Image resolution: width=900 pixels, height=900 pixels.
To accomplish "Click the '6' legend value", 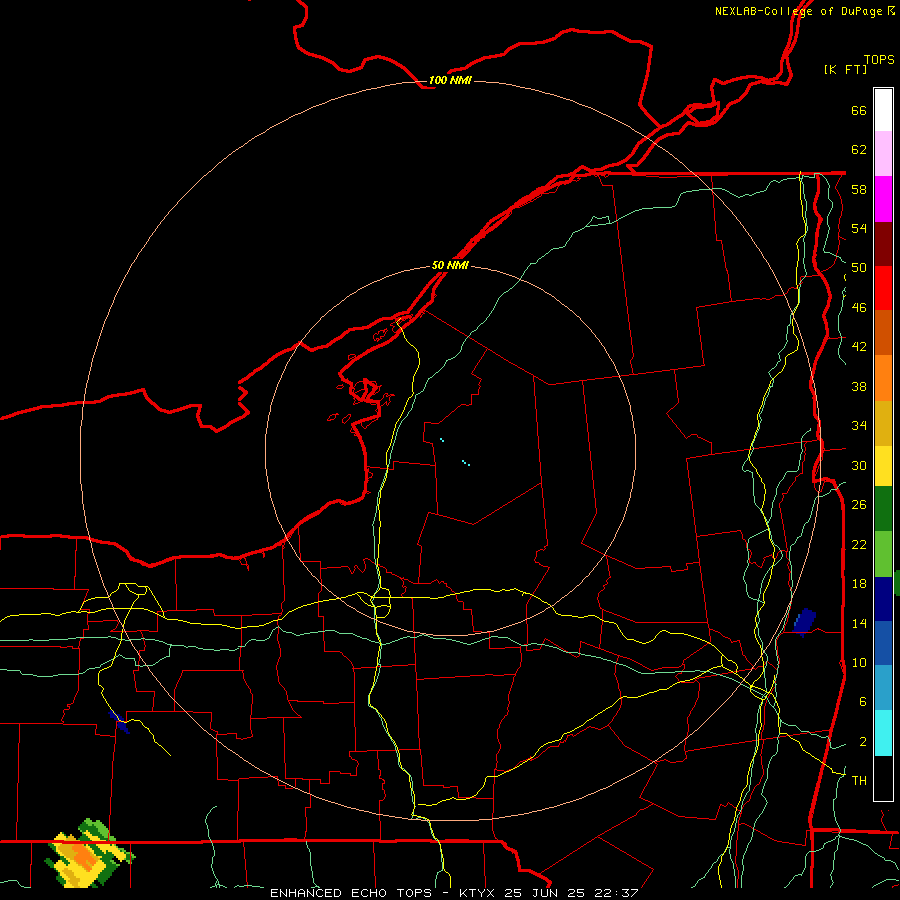I will click(x=863, y=702).
